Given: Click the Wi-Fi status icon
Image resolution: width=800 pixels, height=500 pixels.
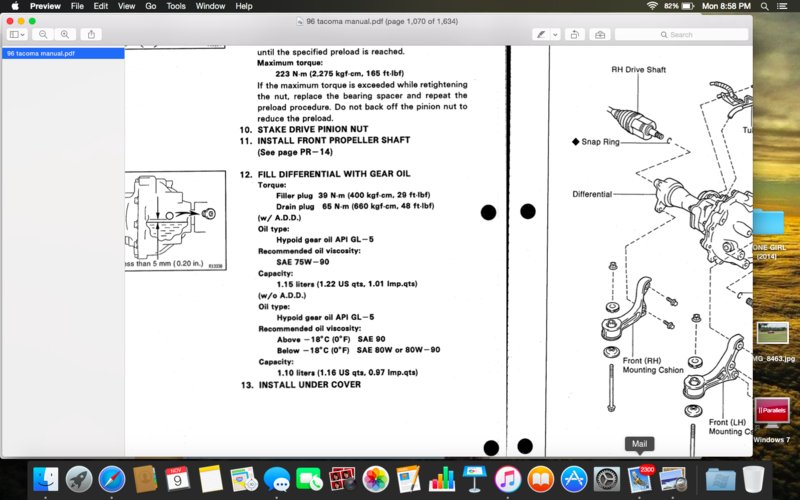Looking at the screenshot, I should click(652, 6).
